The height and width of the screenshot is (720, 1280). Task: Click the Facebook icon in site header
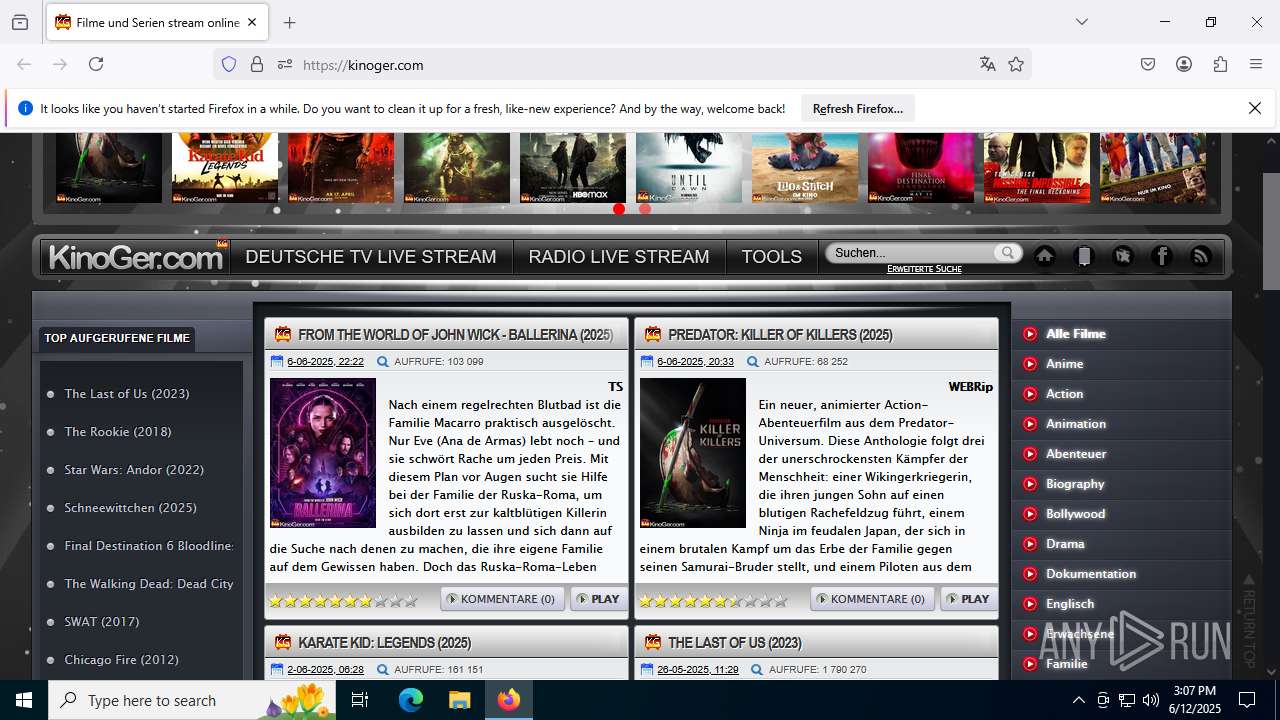point(1162,256)
